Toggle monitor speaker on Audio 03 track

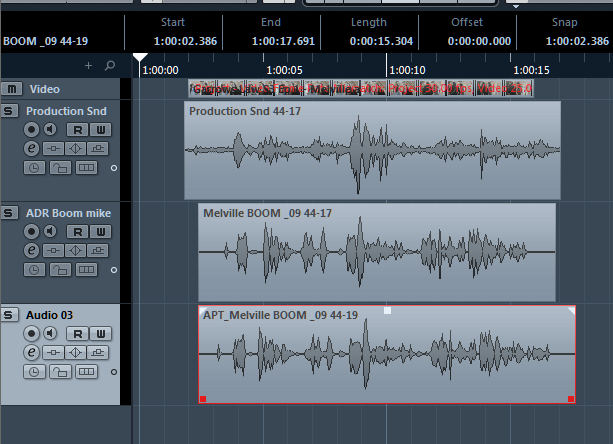coord(49,332)
